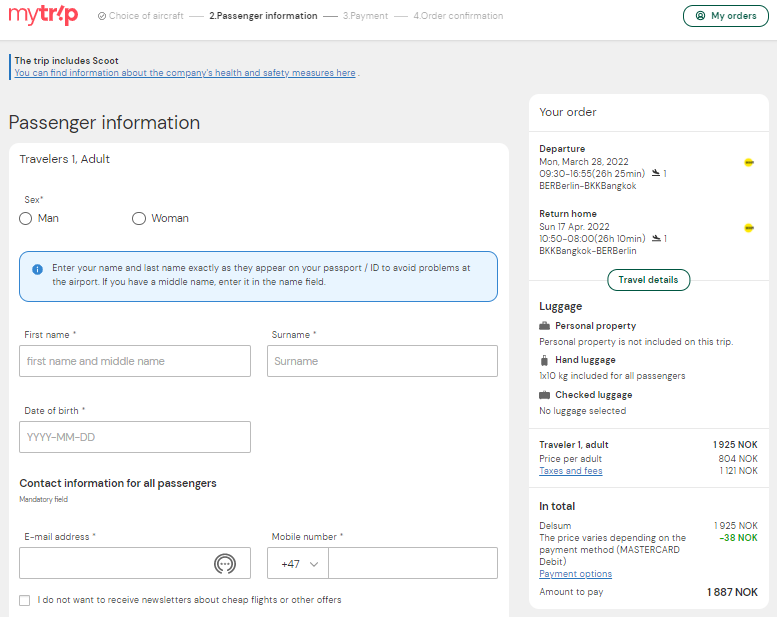The height and width of the screenshot is (617, 777).
Task: Click 'Mon, March 28, 2022' departure date
Action: 584,162
